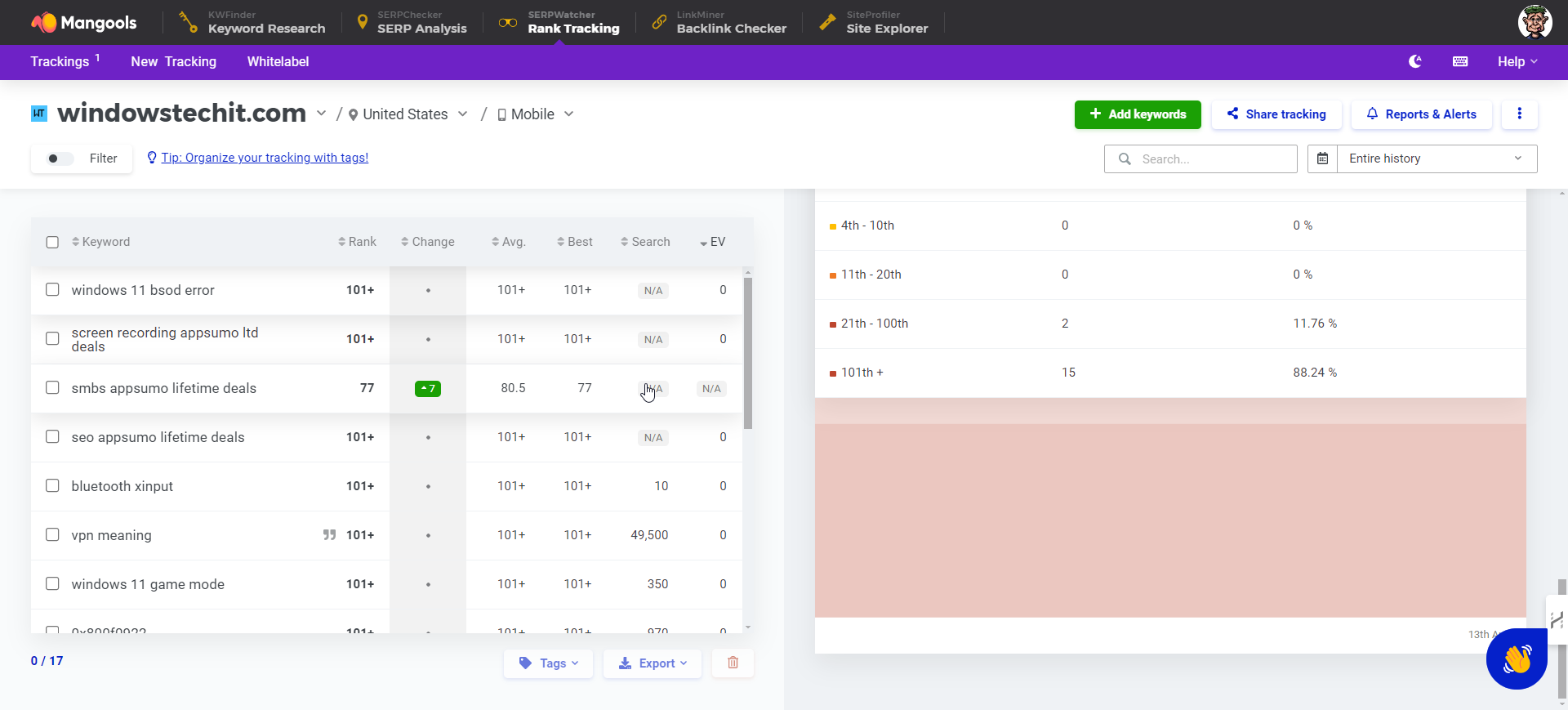Delete selected keywords with trash icon
The height and width of the screenshot is (710, 1568).
pos(733,663)
